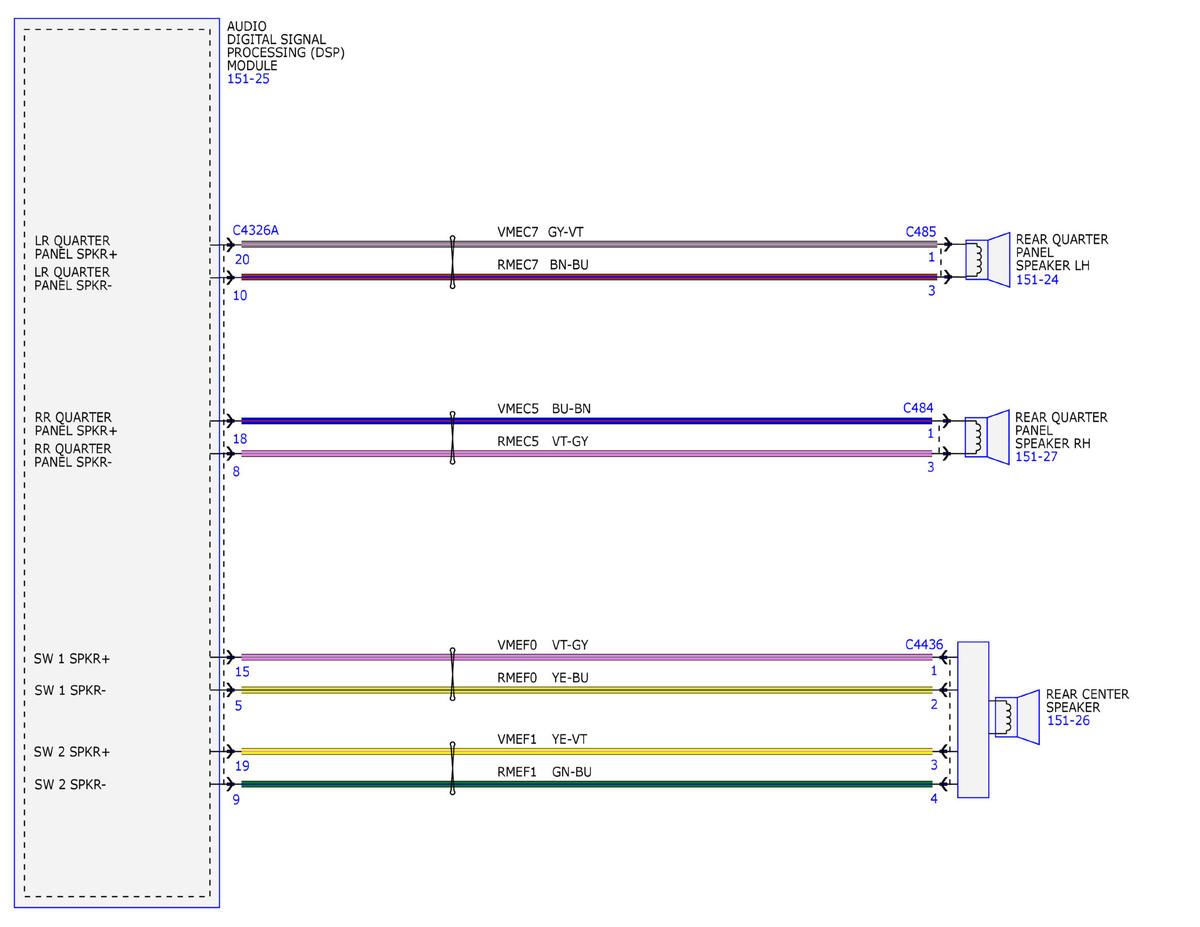
Task: Select the yellow VMEF1 YE-VT wire
Action: click(x=587, y=751)
